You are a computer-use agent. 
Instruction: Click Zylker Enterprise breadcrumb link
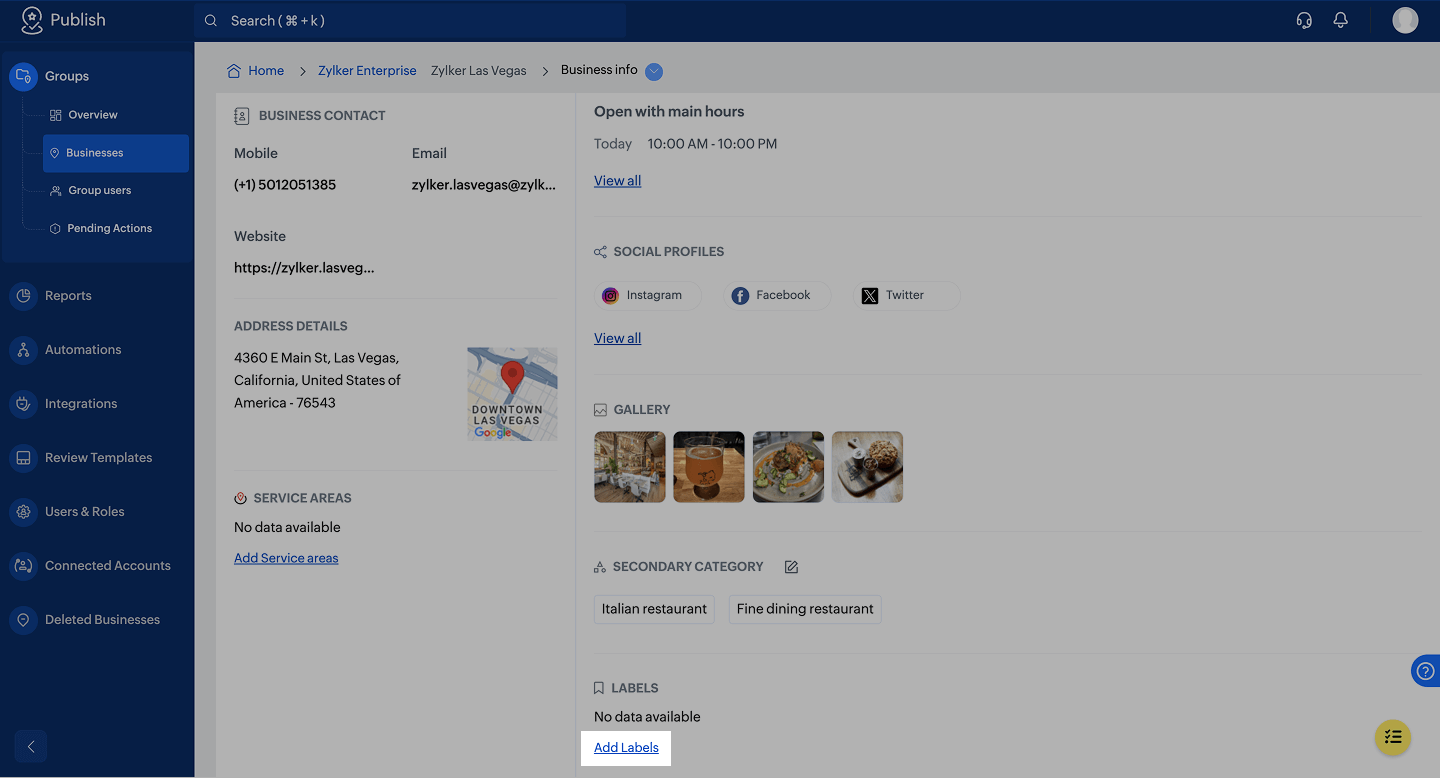pyautogui.click(x=367, y=71)
